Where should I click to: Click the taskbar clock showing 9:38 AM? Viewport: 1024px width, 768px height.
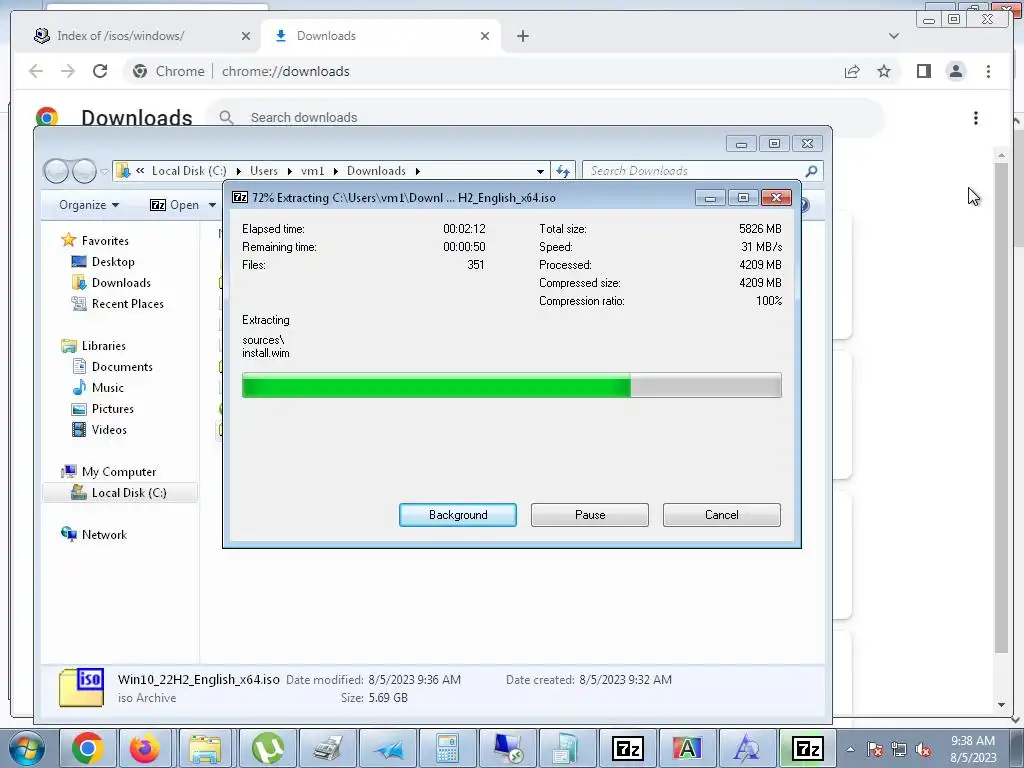pos(972,749)
